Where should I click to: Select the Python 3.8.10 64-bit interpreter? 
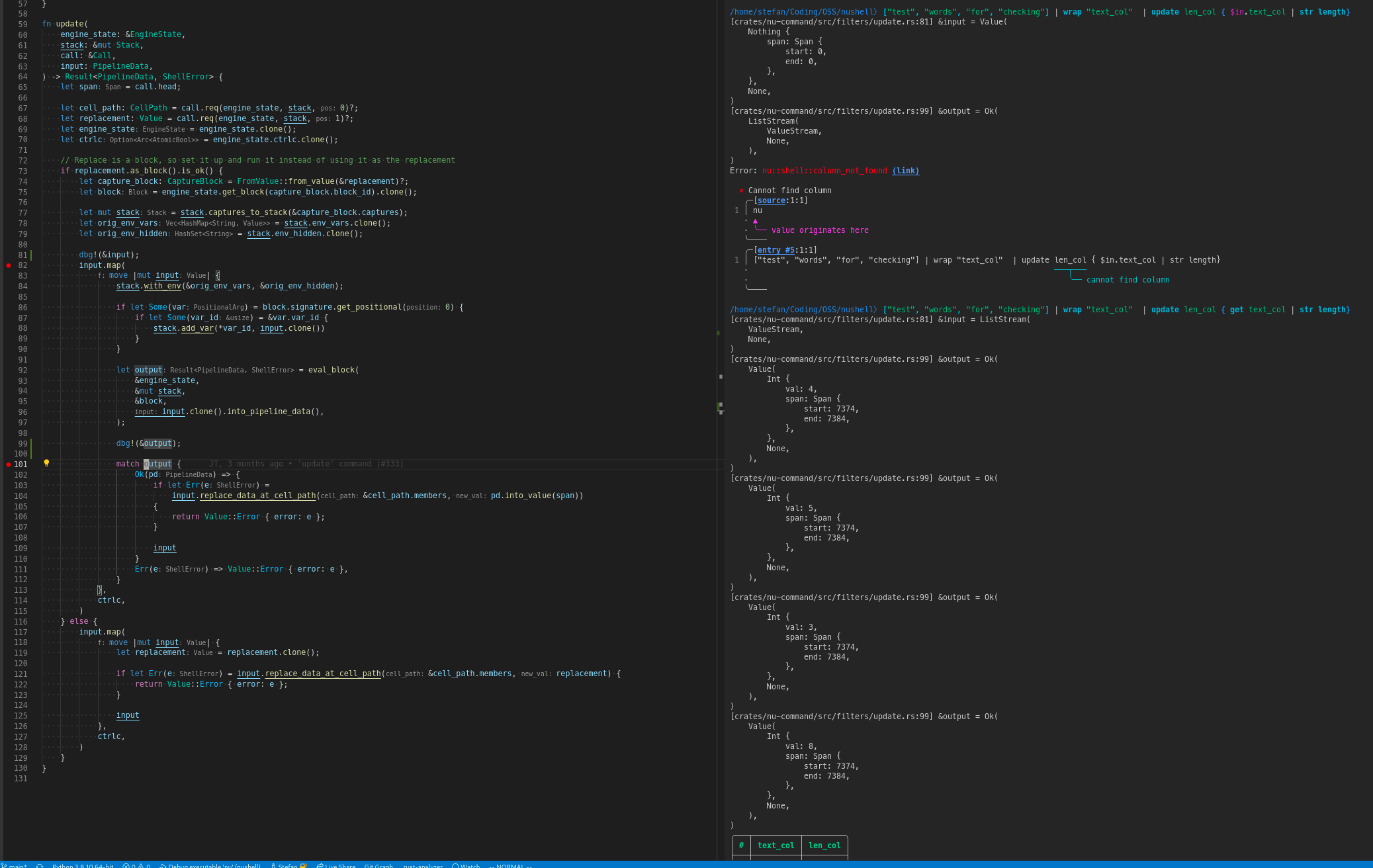(83, 865)
